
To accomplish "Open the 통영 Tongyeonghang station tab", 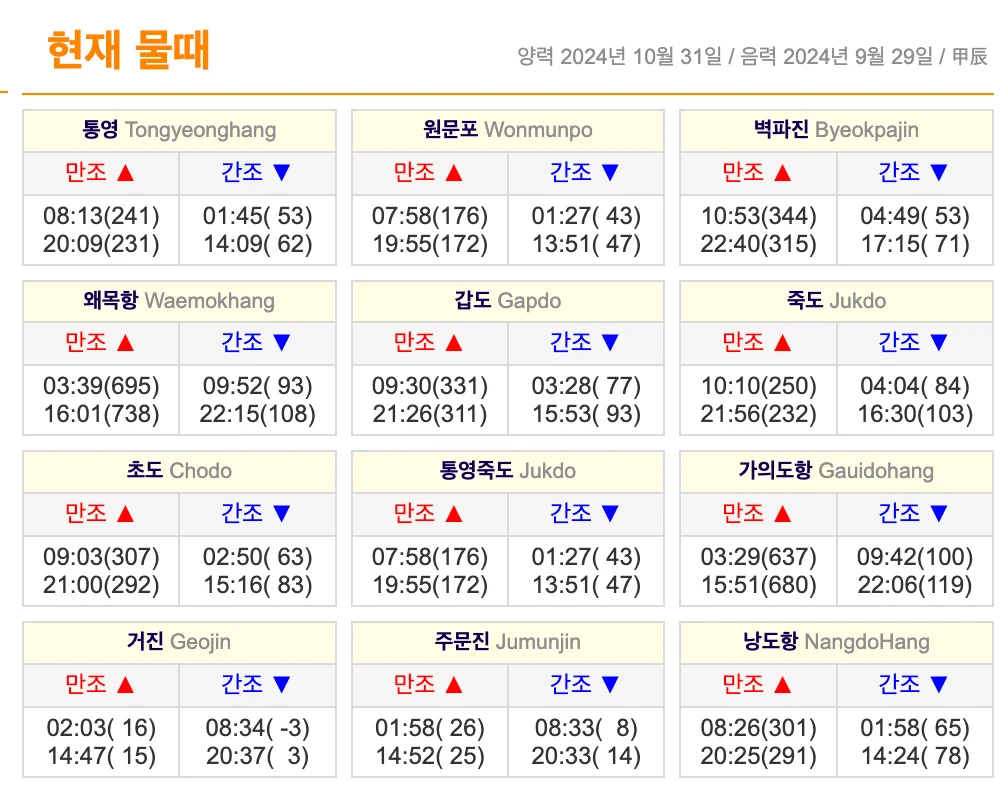I will pyautogui.click(x=179, y=131).
